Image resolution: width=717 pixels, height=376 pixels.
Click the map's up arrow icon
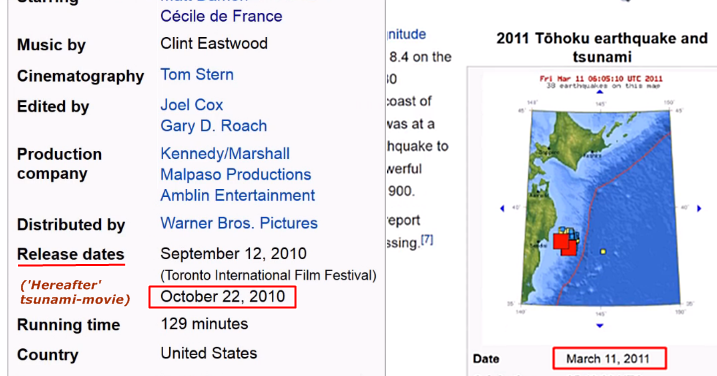pyautogui.click(x=600, y=92)
